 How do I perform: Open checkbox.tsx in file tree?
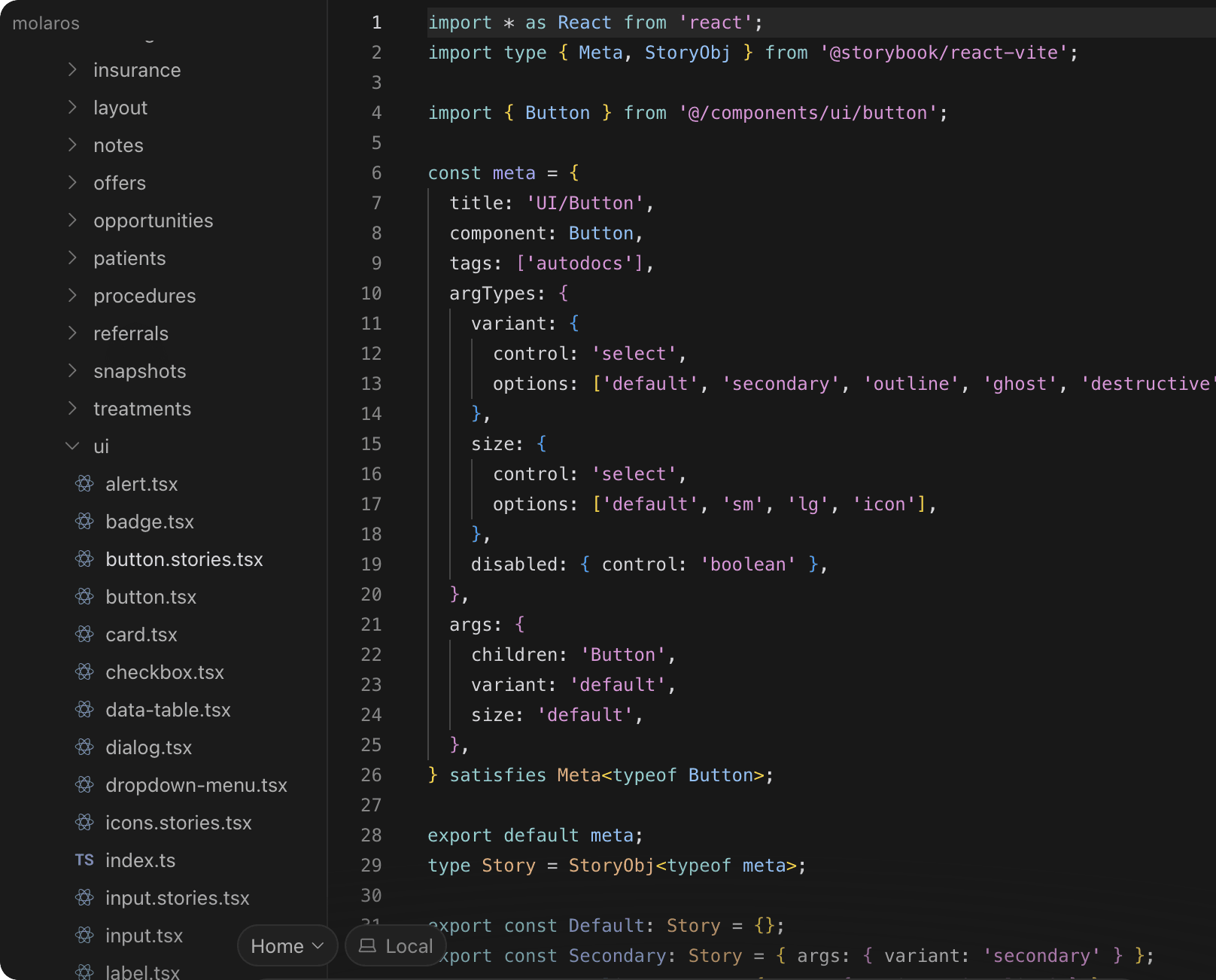tap(165, 672)
